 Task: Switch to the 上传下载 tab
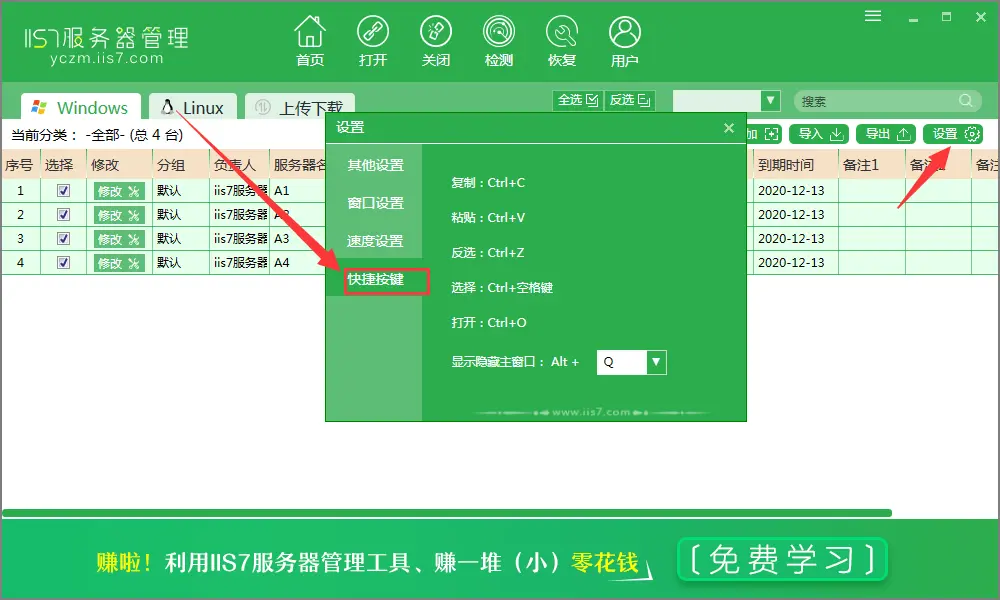(x=300, y=107)
